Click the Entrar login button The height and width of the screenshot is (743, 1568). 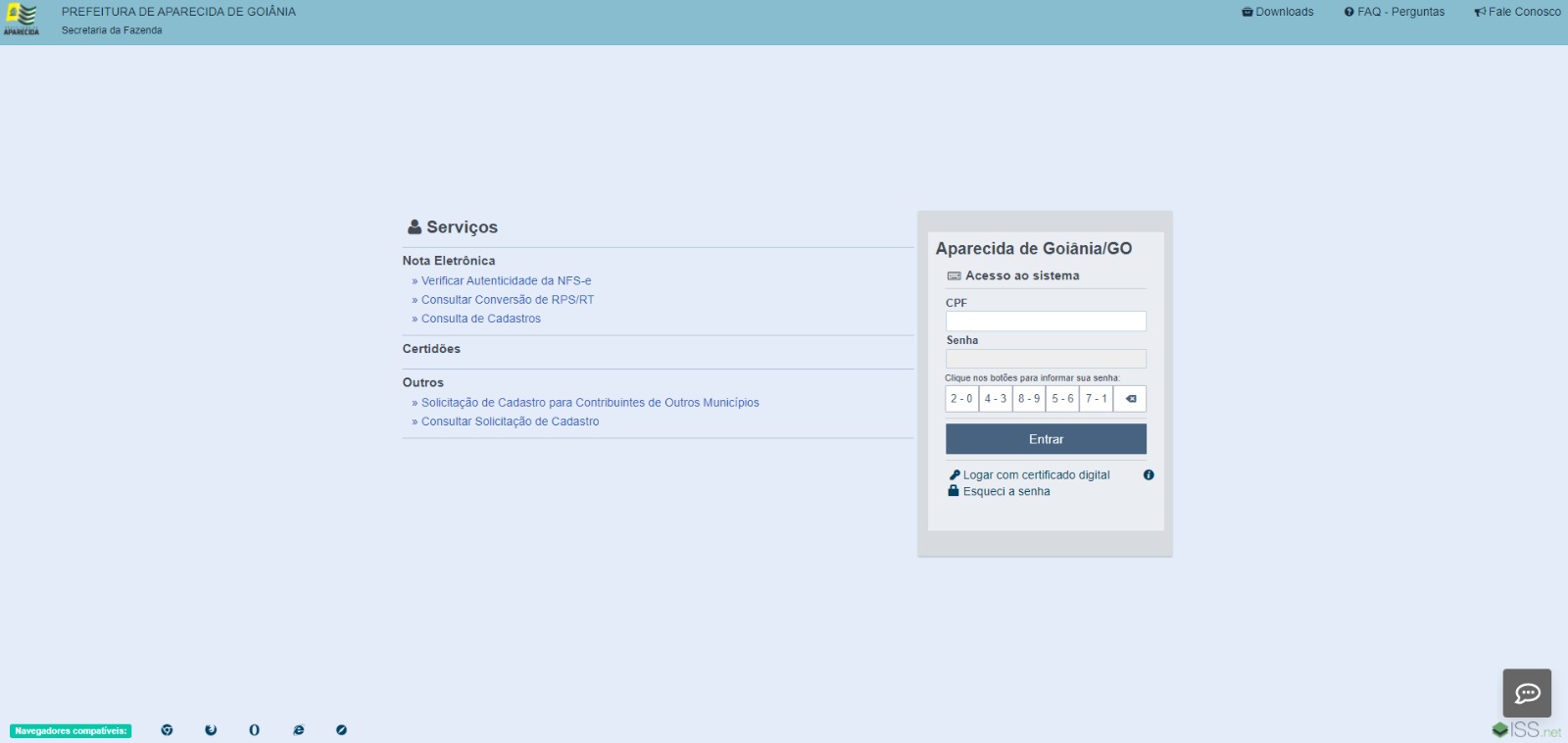(x=1046, y=439)
